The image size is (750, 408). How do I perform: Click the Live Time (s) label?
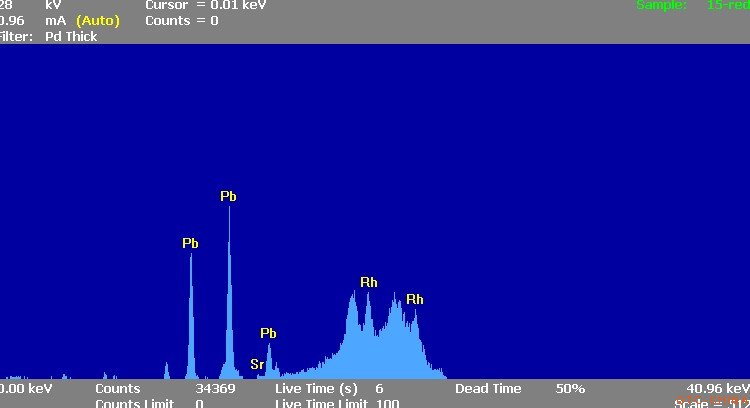click(316, 388)
